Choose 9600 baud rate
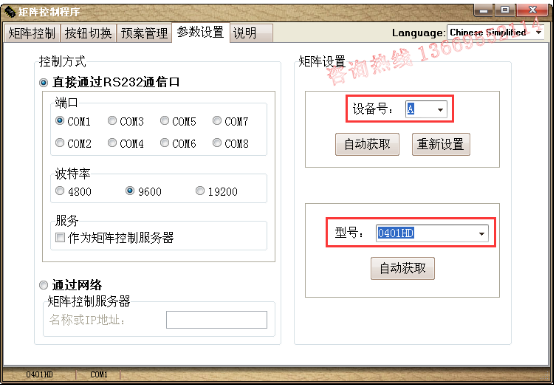 pos(130,191)
